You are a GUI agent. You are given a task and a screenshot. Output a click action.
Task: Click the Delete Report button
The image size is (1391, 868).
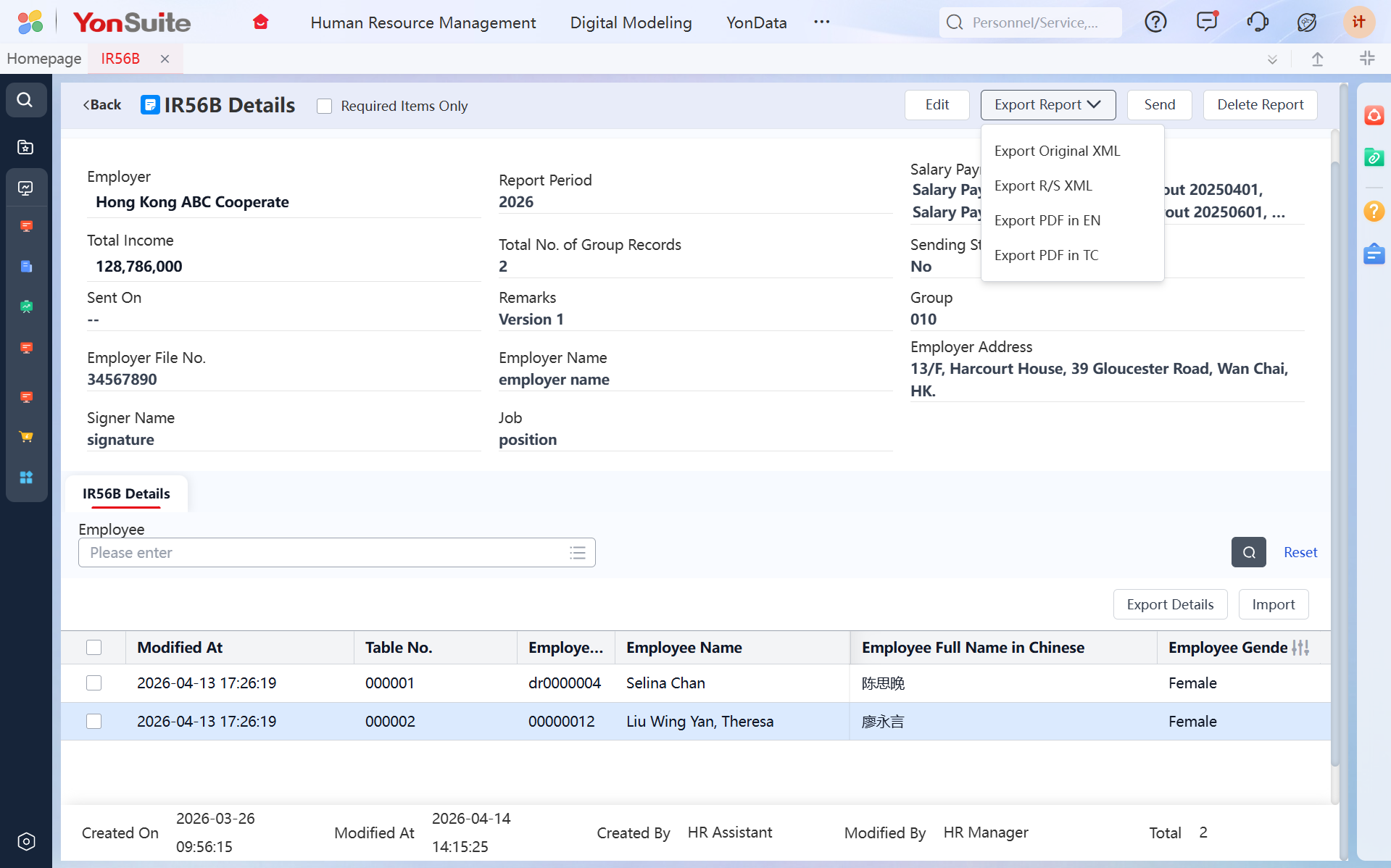(x=1260, y=105)
